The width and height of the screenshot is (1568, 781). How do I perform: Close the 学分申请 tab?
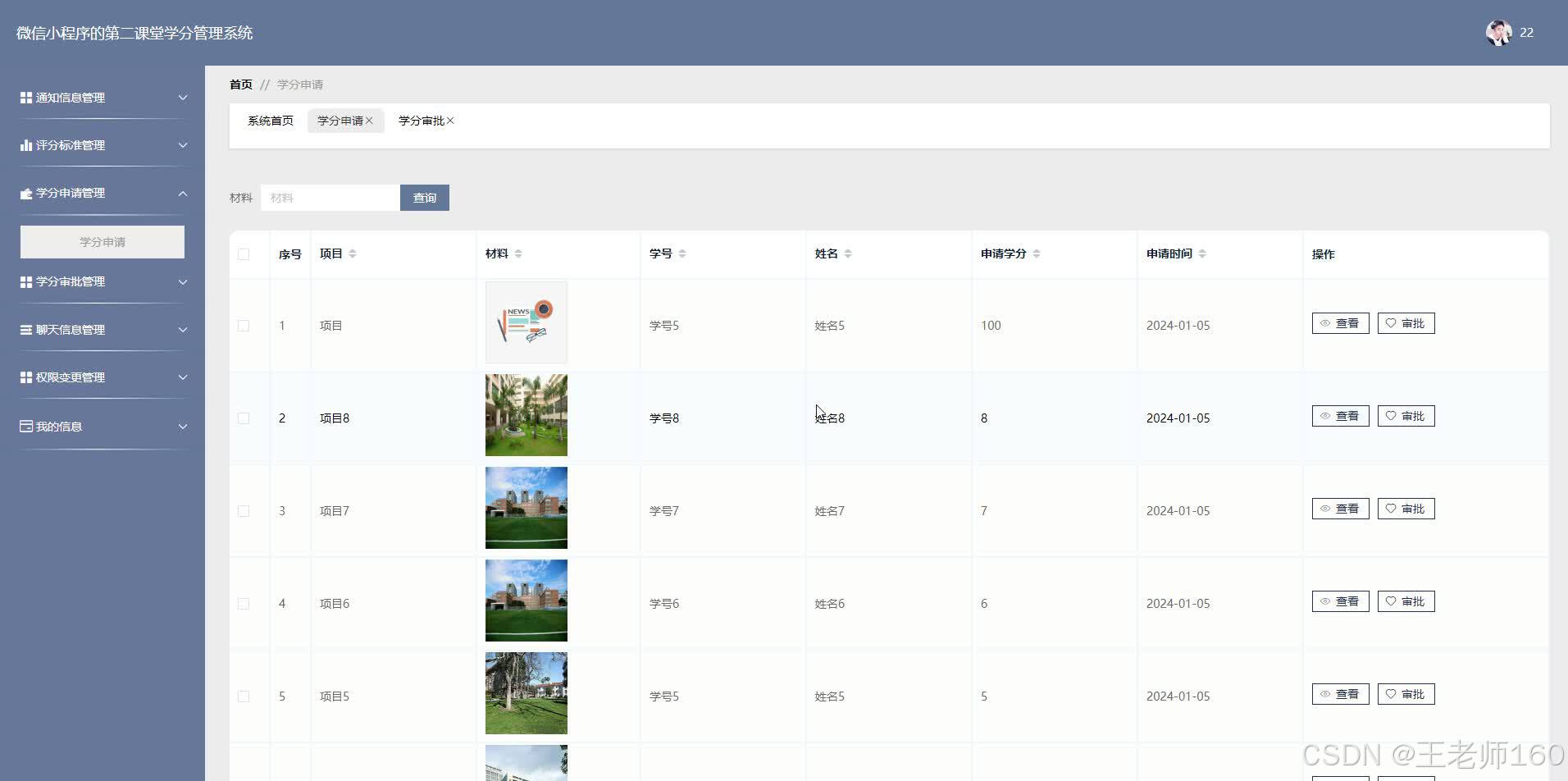coord(369,121)
